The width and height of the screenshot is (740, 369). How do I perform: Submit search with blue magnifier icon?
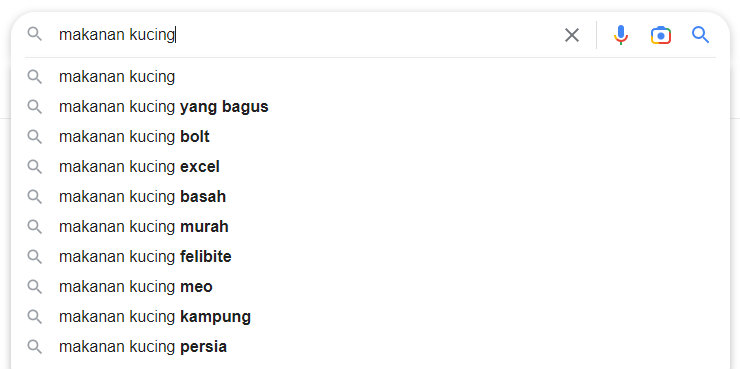[701, 35]
